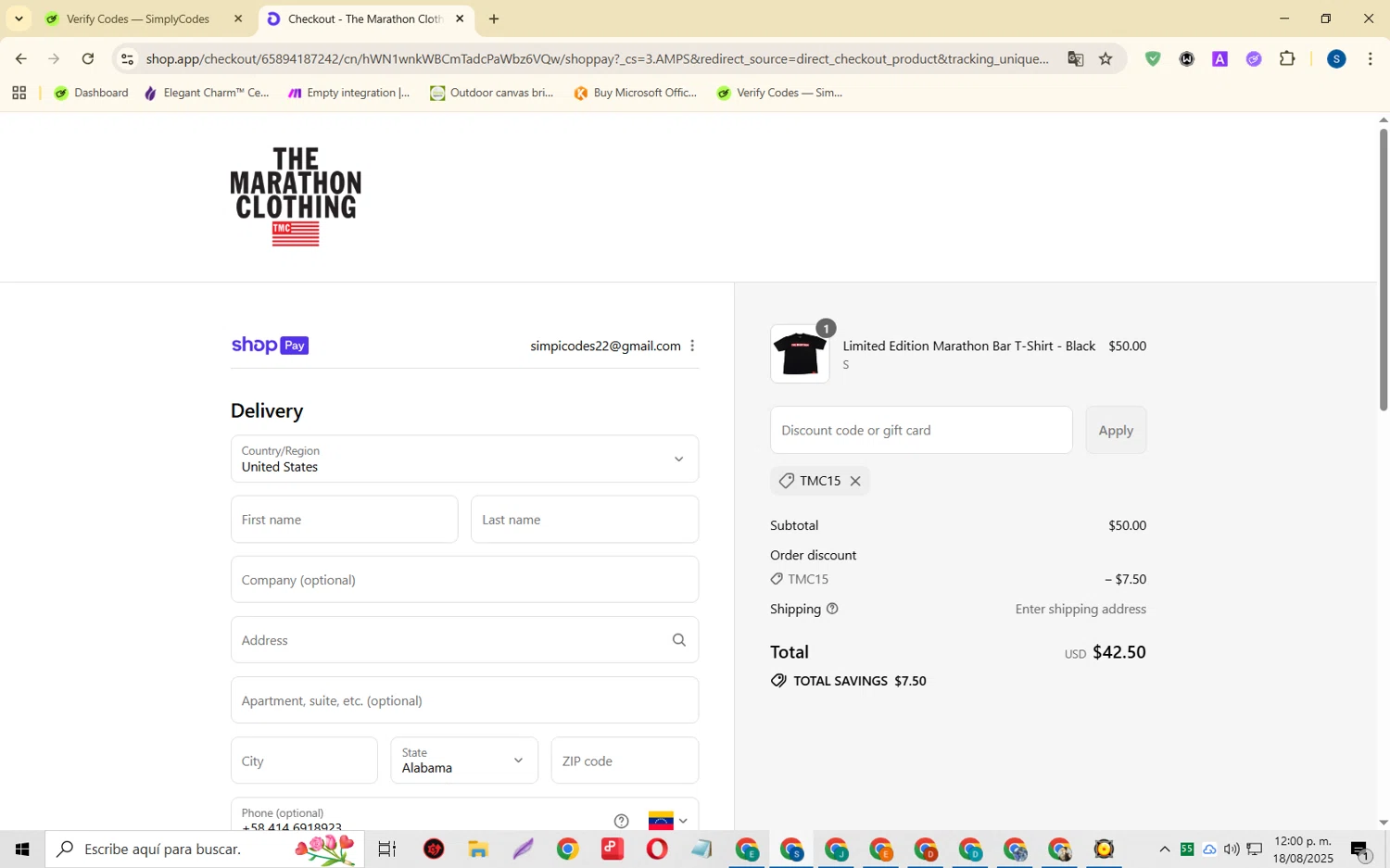Close the Verify Codes tab
The width and height of the screenshot is (1390, 868).
click(238, 19)
